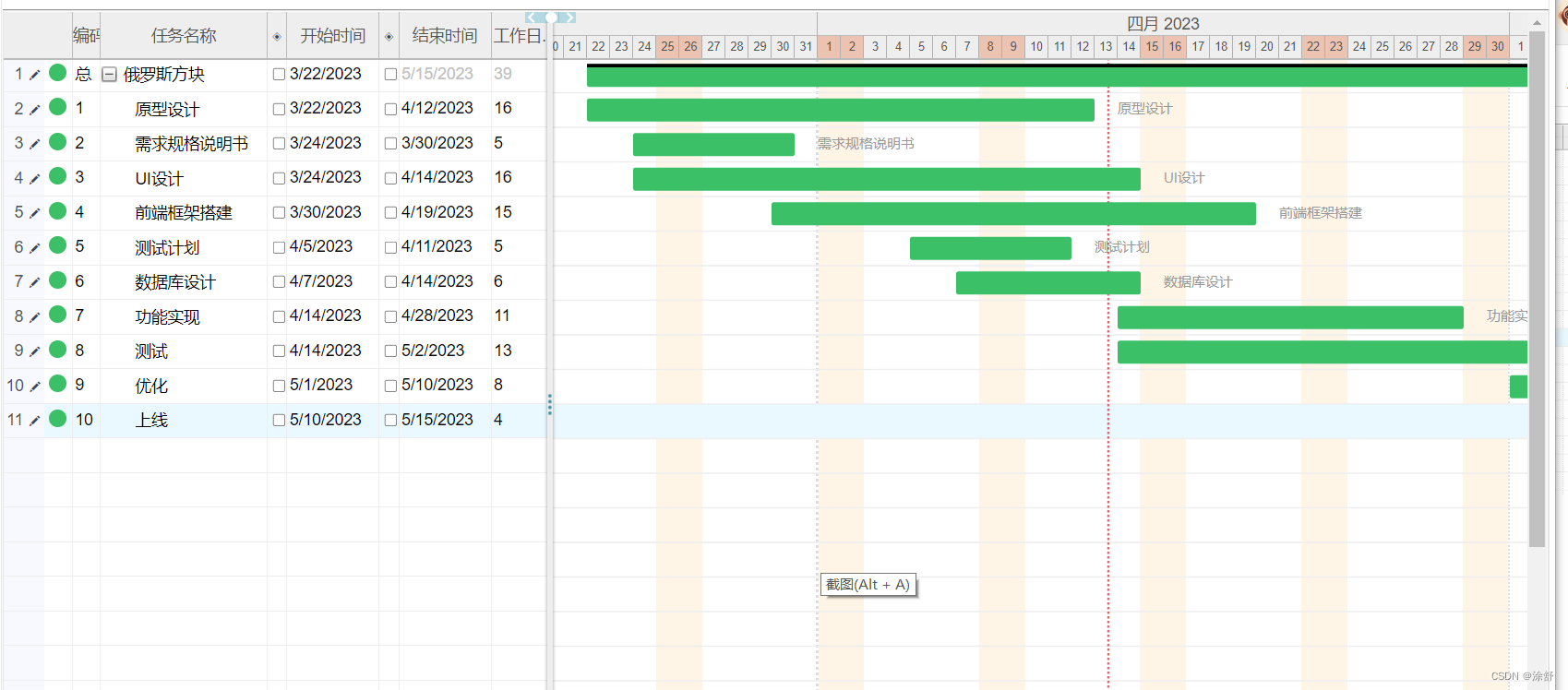
Task: Click the 工作日 column header
Action: click(x=519, y=36)
